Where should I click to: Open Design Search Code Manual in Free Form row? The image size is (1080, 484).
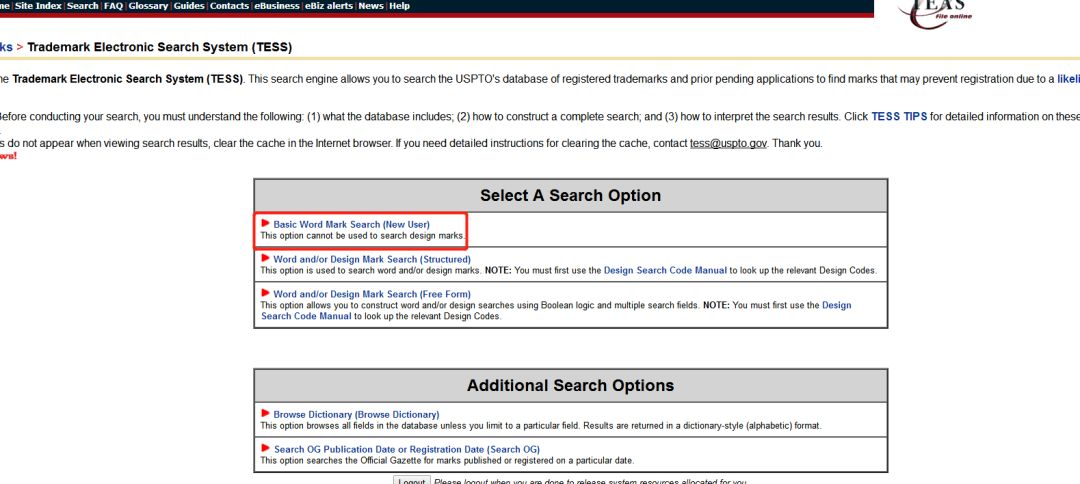point(556,311)
